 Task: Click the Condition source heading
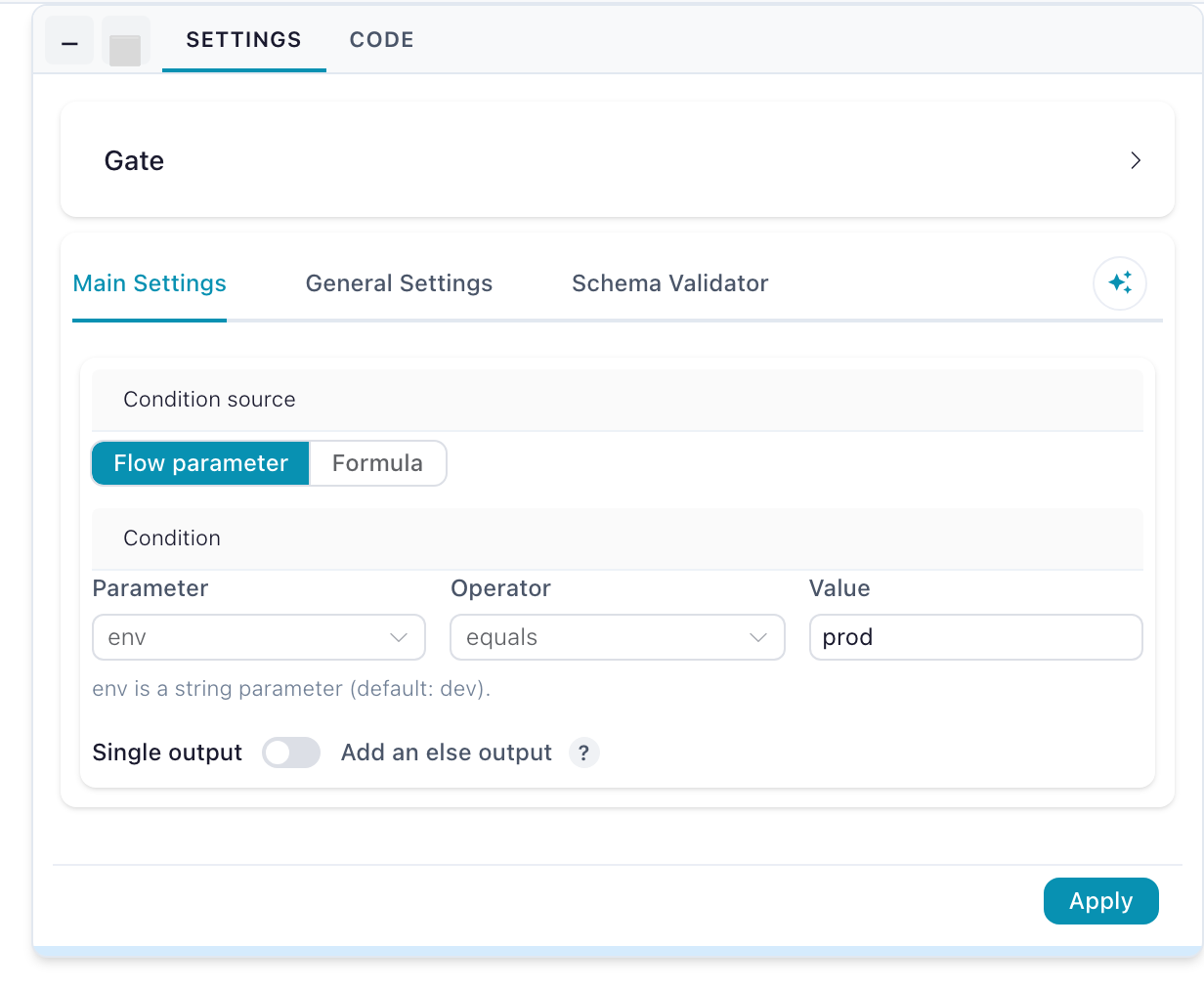click(x=209, y=400)
